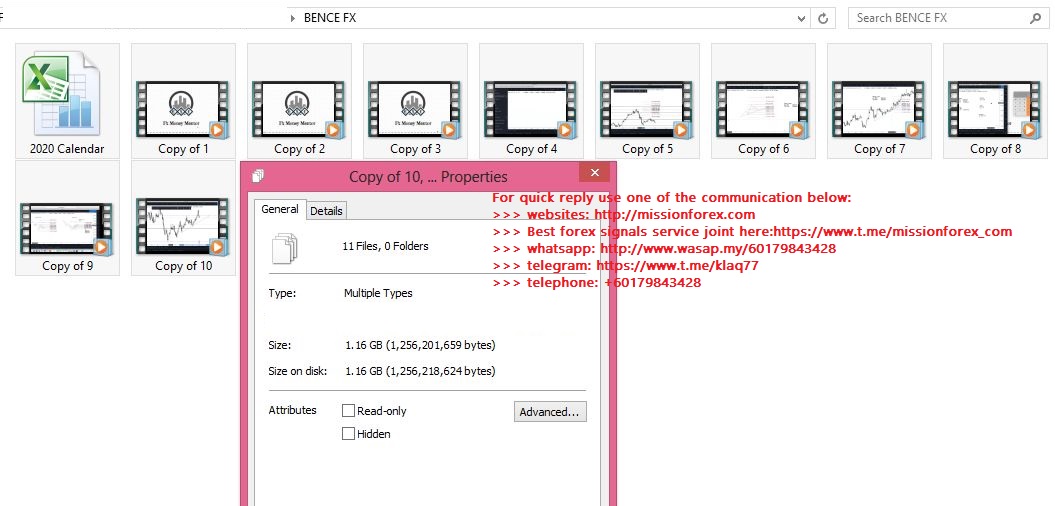1055x506 pixels.
Task: Select the Copy of 7 video
Action: coord(879,101)
